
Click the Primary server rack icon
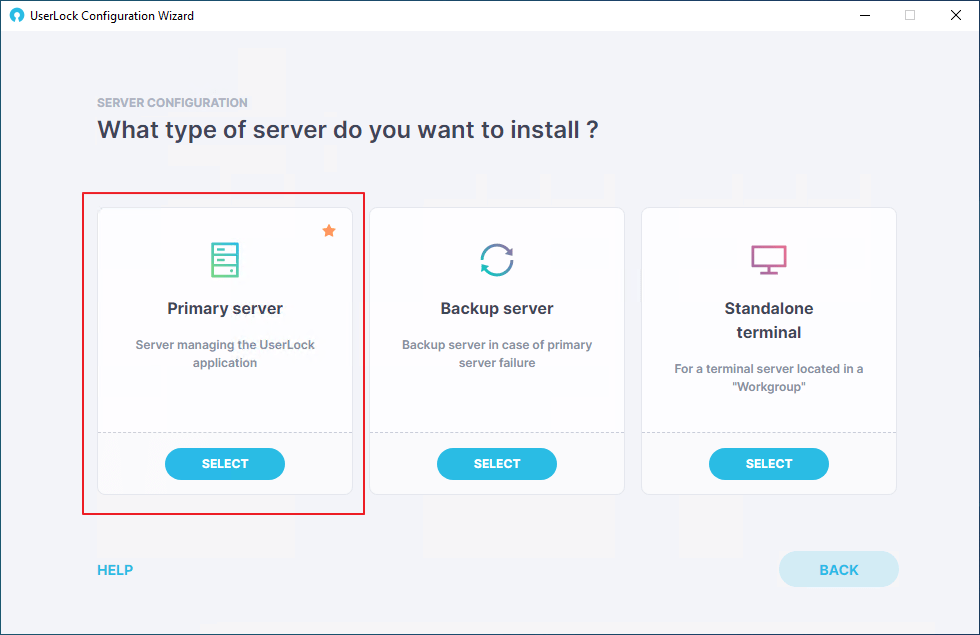click(225, 259)
